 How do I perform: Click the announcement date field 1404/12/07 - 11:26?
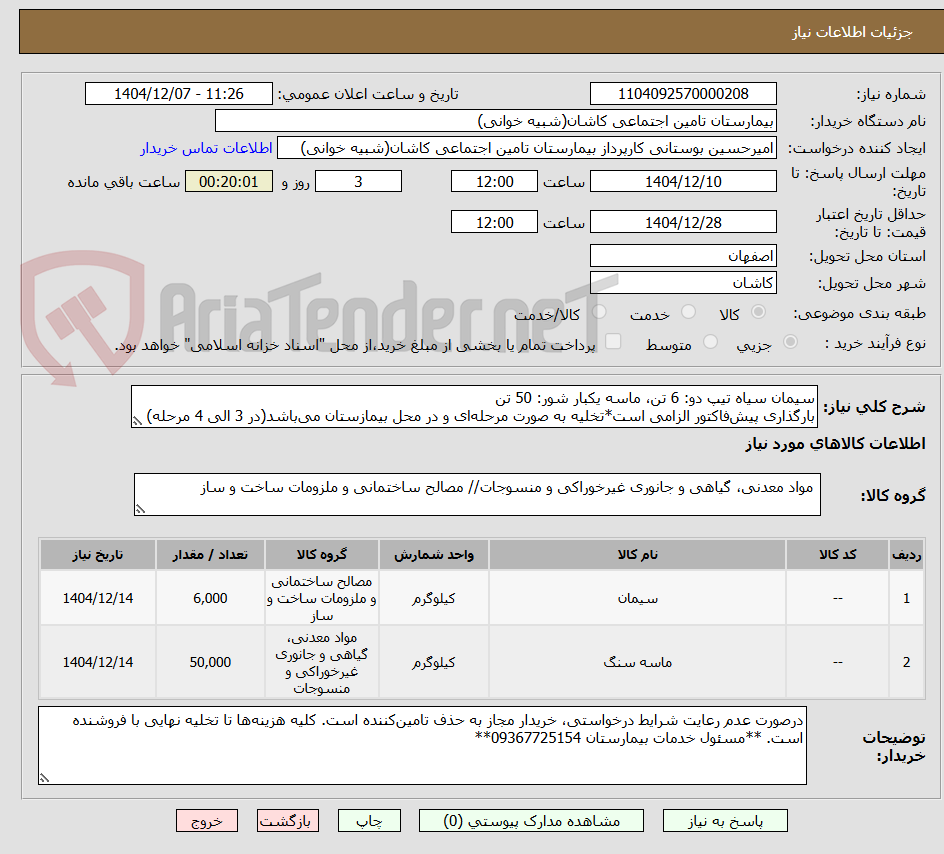(x=179, y=94)
